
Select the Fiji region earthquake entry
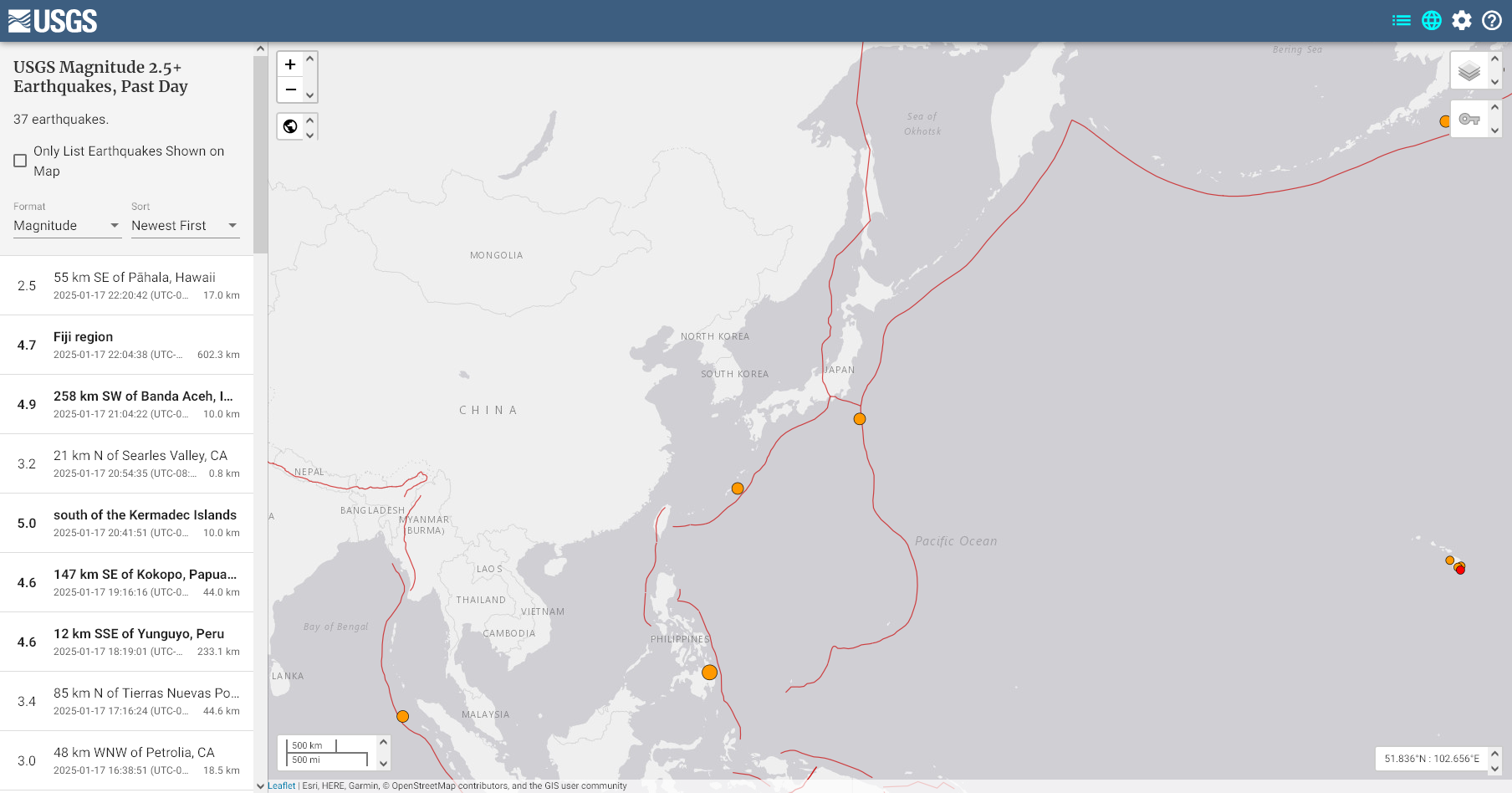(x=127, y=345)
